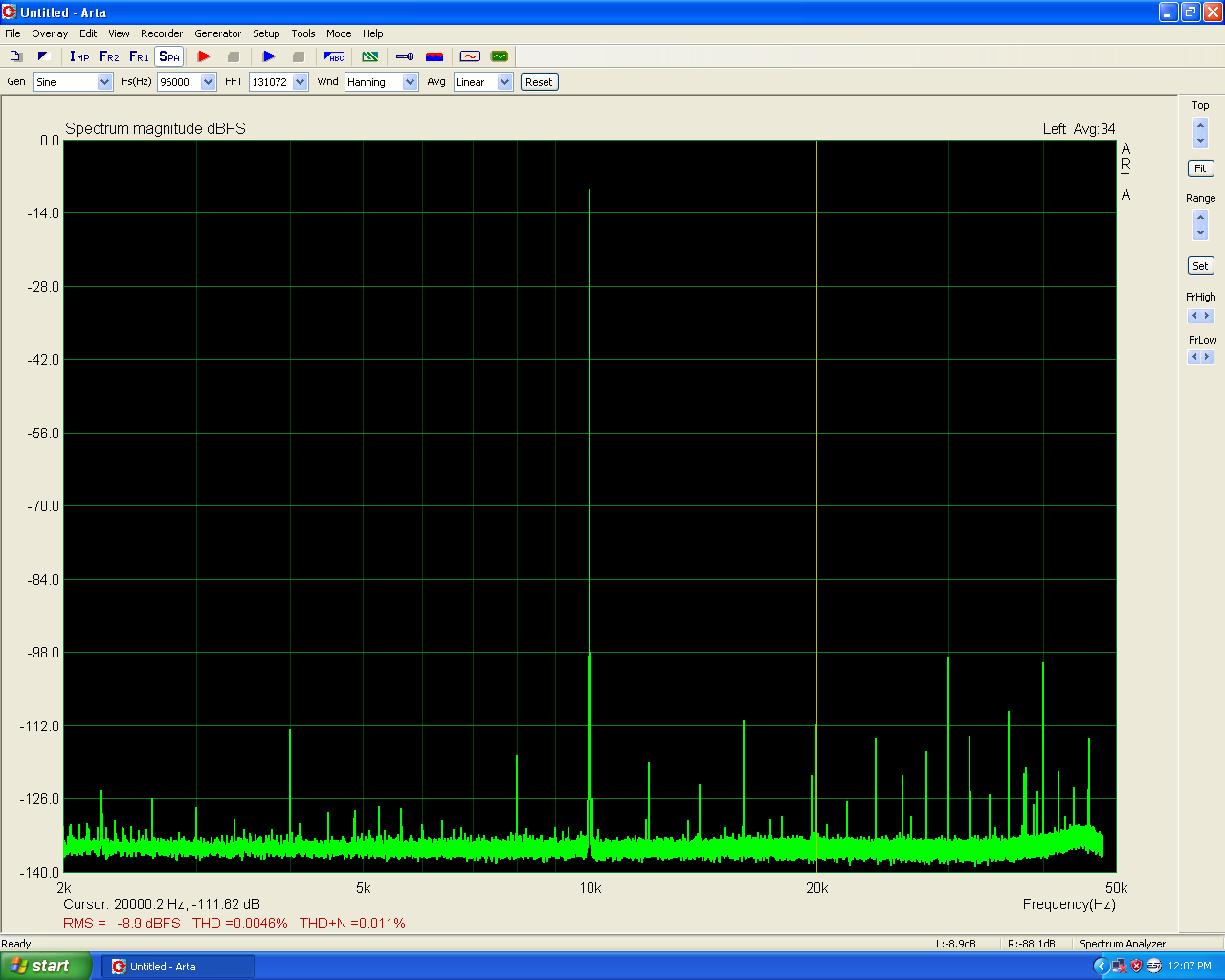
Task: Open the Generator menu
Action: (x=218, y=33)
